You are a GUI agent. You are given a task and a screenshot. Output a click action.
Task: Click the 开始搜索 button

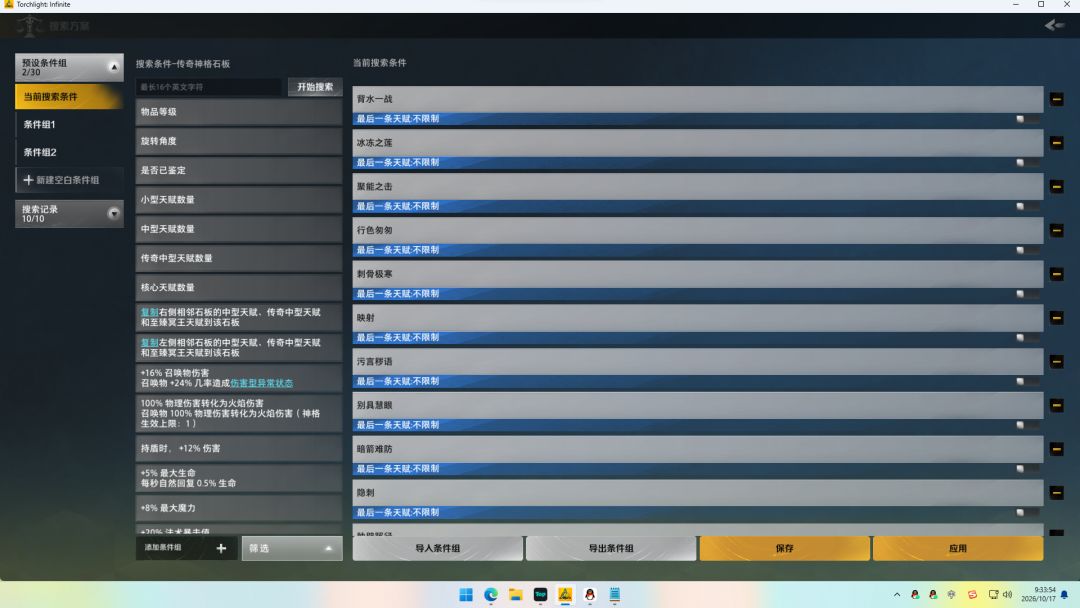(x=315, y=87)
